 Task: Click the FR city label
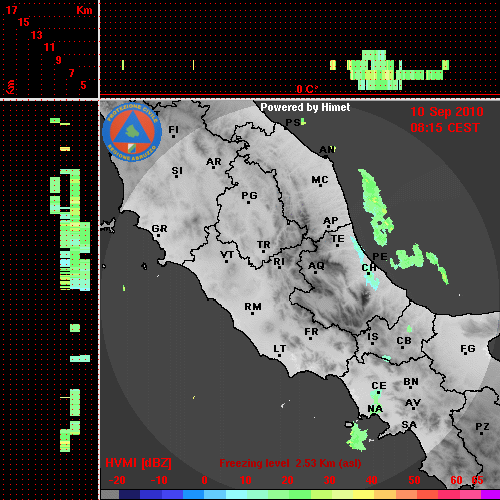tap(311, 332)
